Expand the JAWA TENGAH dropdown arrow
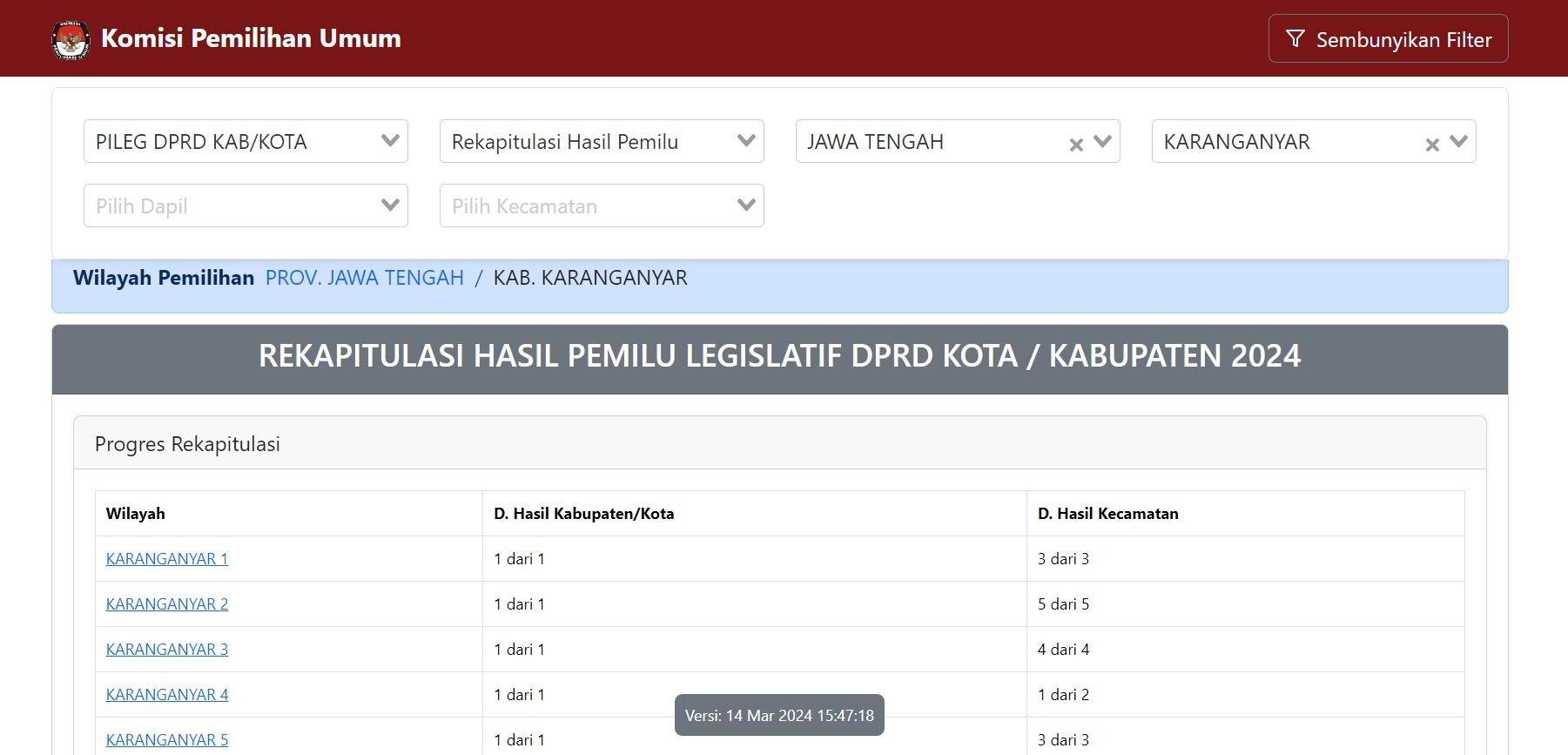 [x=1102, y=141]
